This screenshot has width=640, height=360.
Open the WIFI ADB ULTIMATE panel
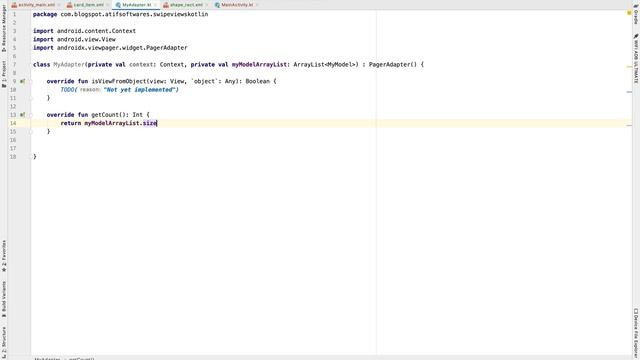point(636,60)
